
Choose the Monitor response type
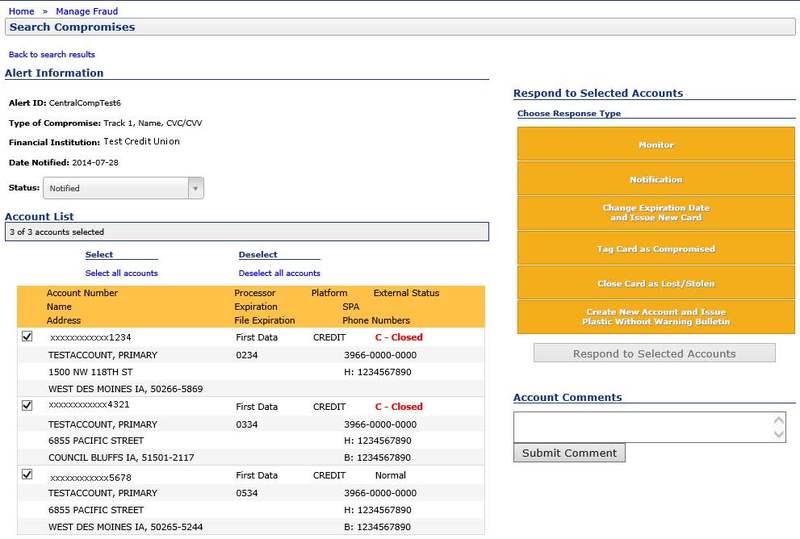click(656, 145)
